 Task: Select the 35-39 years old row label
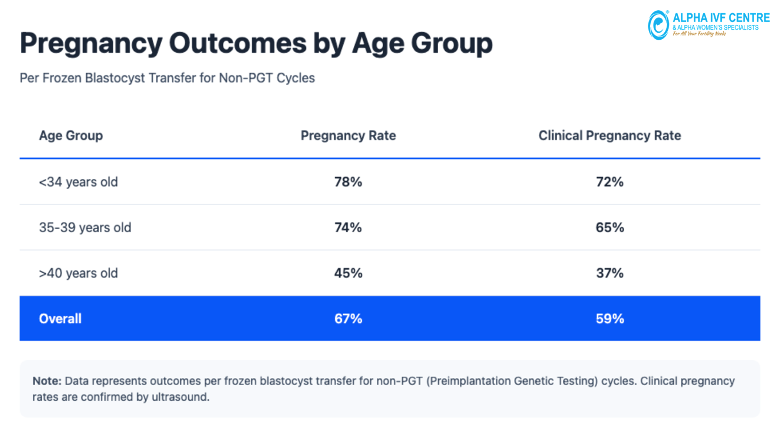85,228
